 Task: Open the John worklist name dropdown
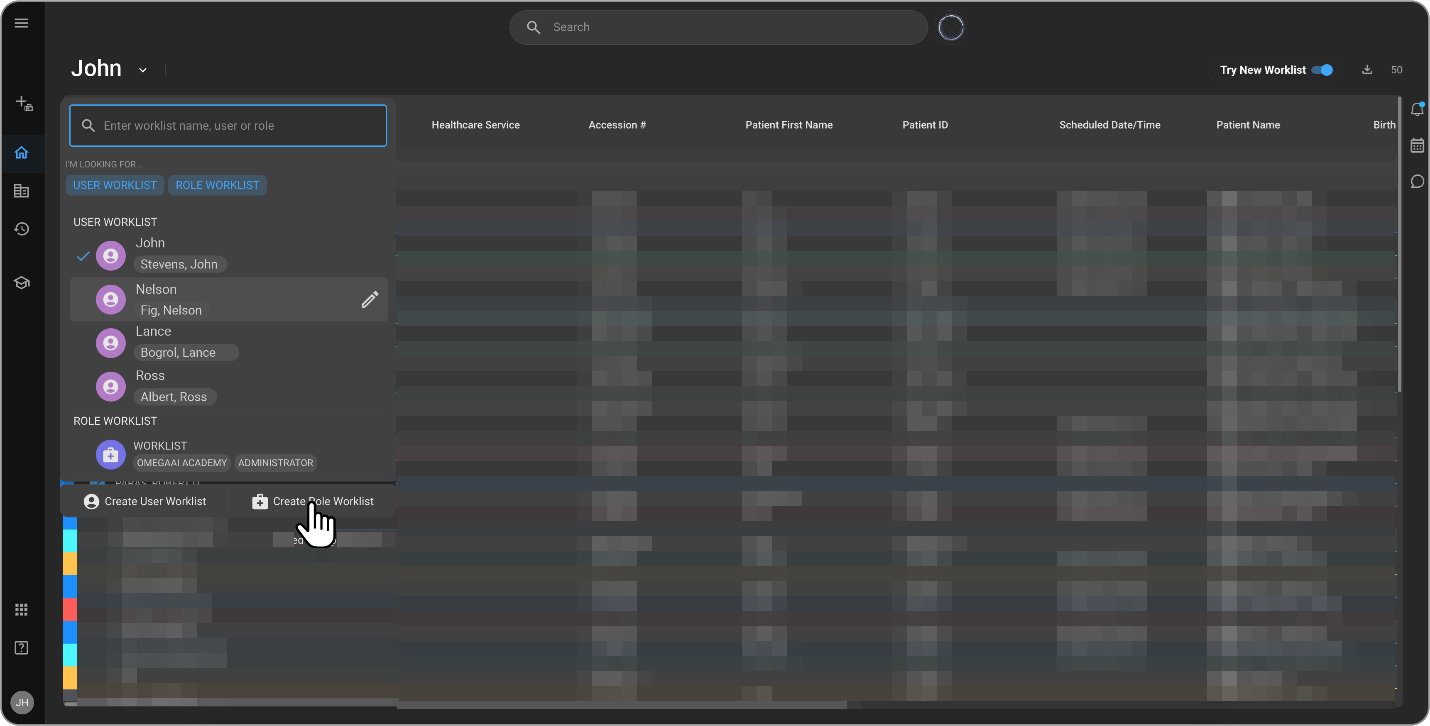point(142,69)
